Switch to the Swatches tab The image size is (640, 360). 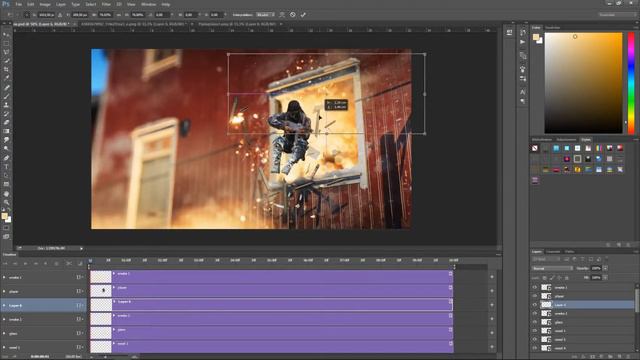tap(553, 28)
